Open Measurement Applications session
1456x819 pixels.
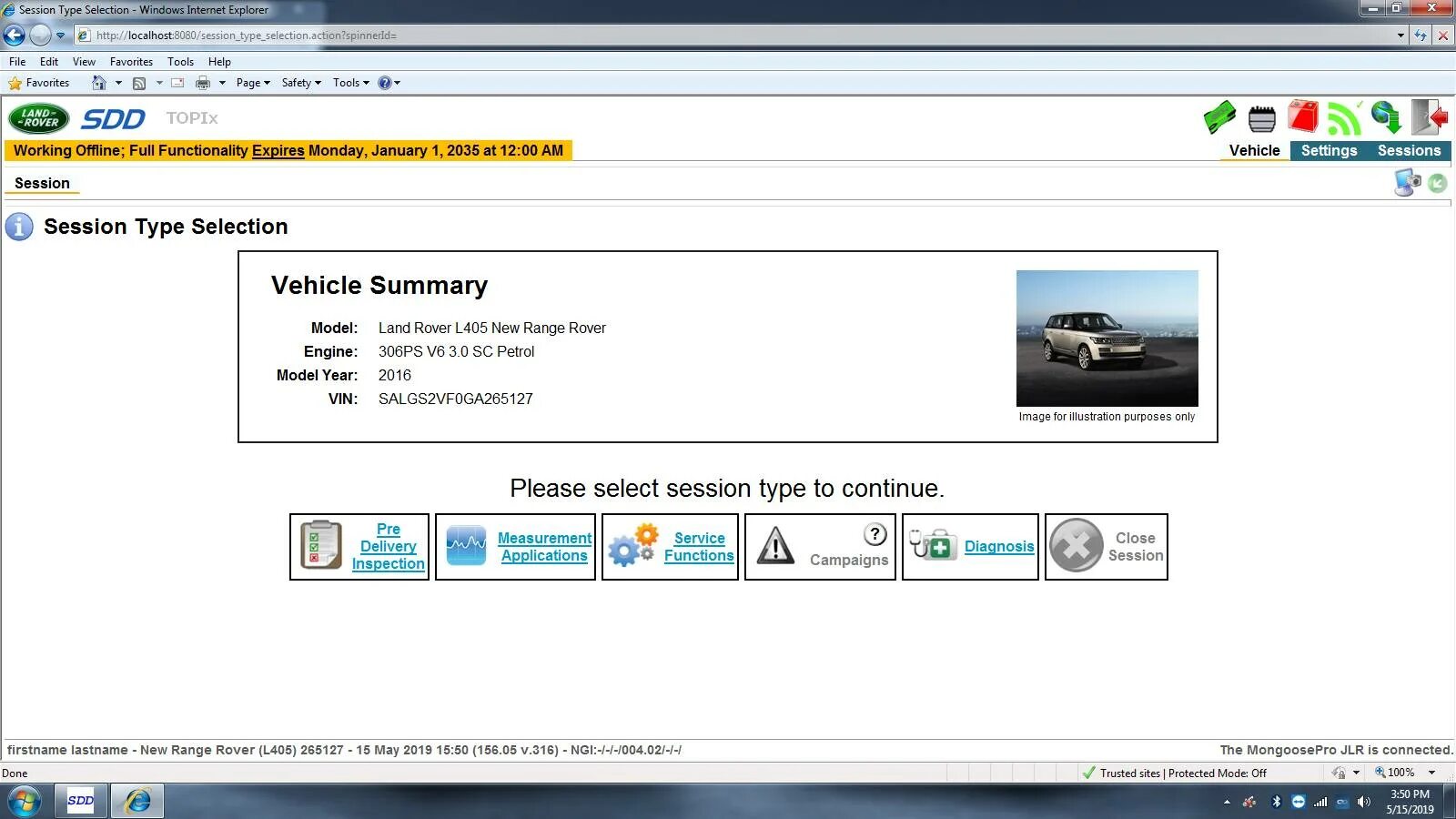[515, 547]
